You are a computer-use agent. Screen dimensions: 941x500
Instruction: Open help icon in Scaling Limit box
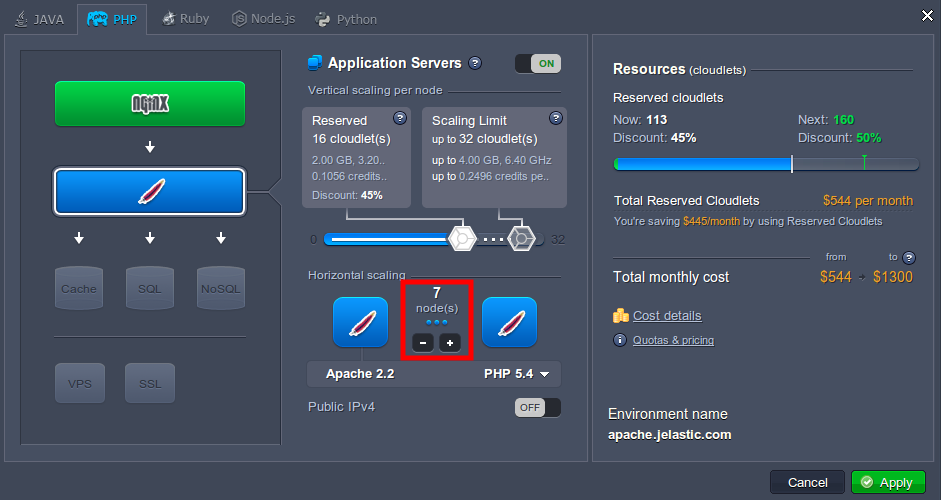coord(556,118)
